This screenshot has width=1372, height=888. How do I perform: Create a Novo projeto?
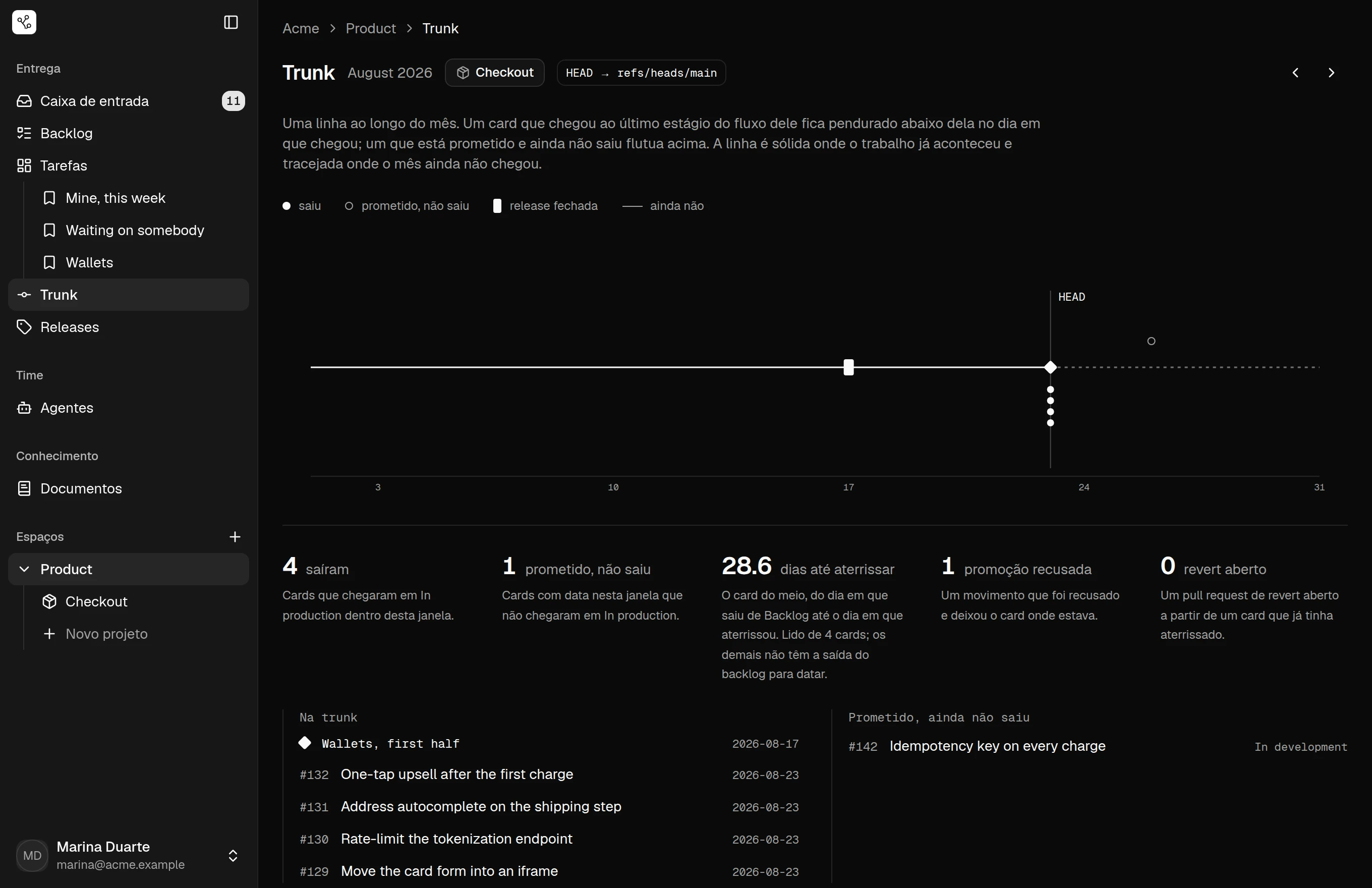(x=141, y=634)
